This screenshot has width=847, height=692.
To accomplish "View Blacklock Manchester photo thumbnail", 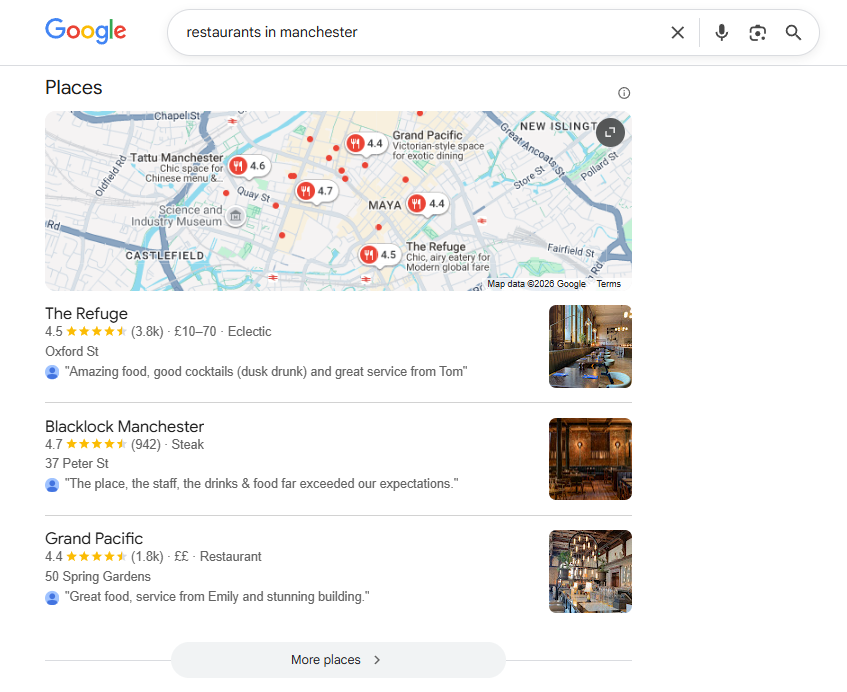I will coord(590,459).
